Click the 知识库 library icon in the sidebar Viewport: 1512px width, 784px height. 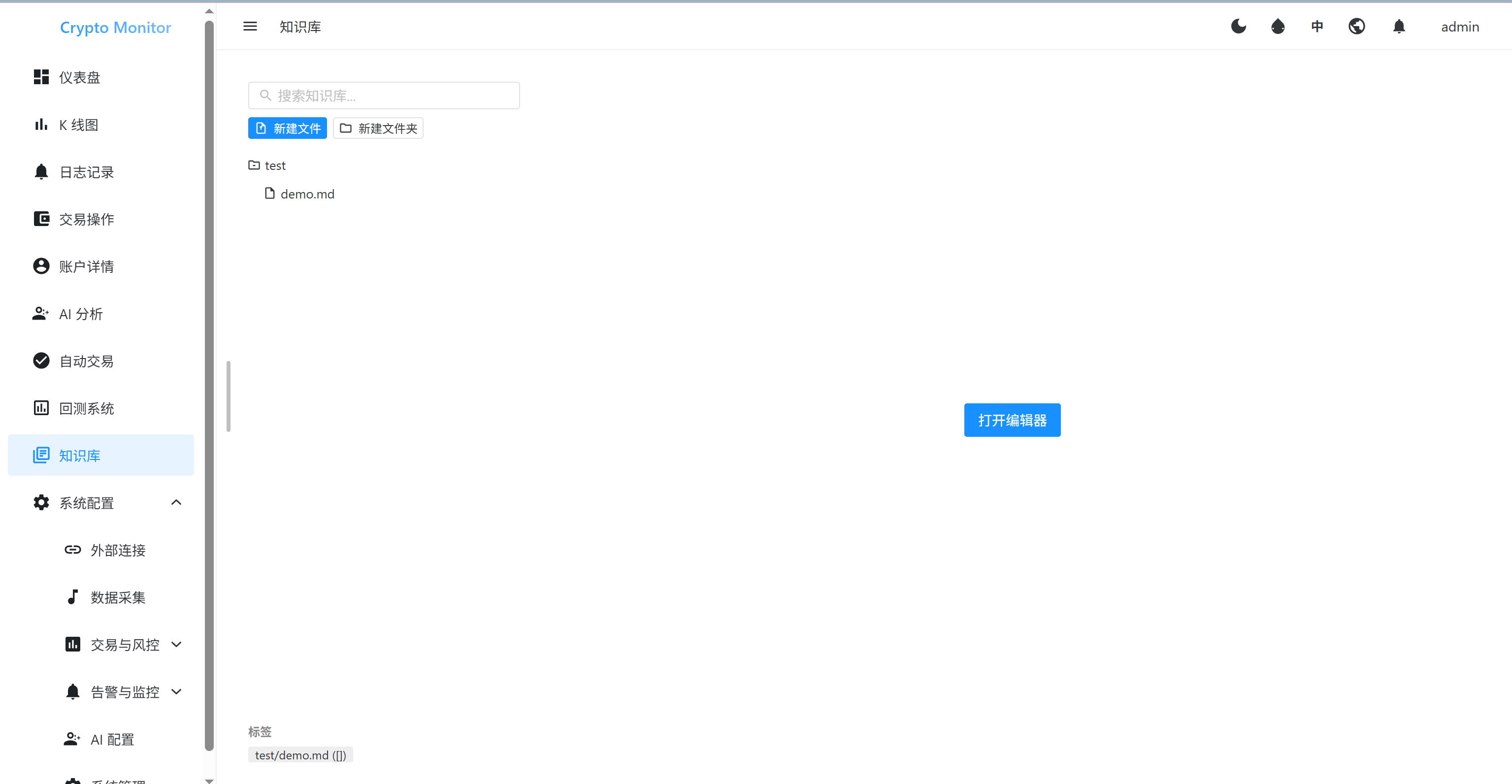[41, 456]
